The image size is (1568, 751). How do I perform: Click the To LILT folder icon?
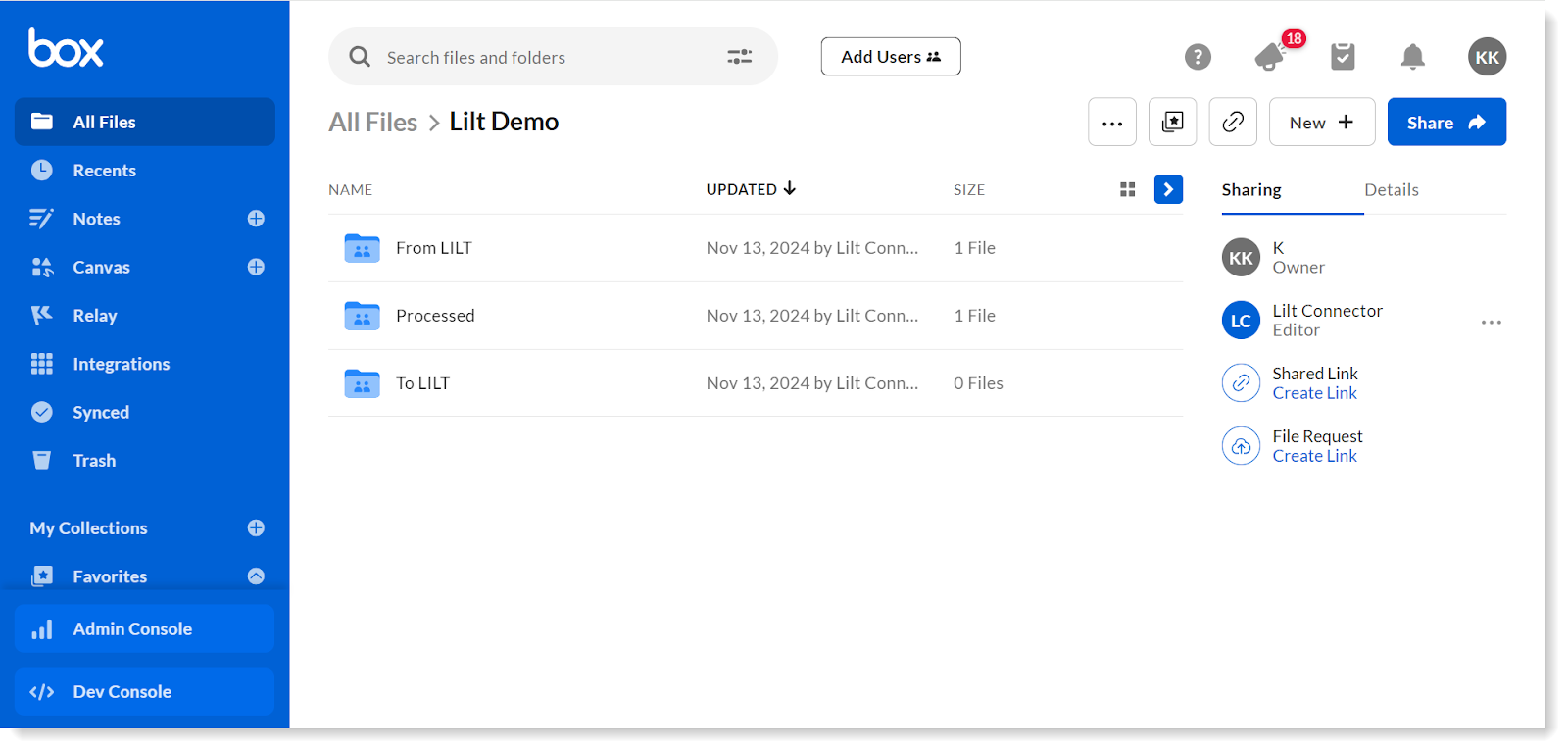(x=362, y=383)
